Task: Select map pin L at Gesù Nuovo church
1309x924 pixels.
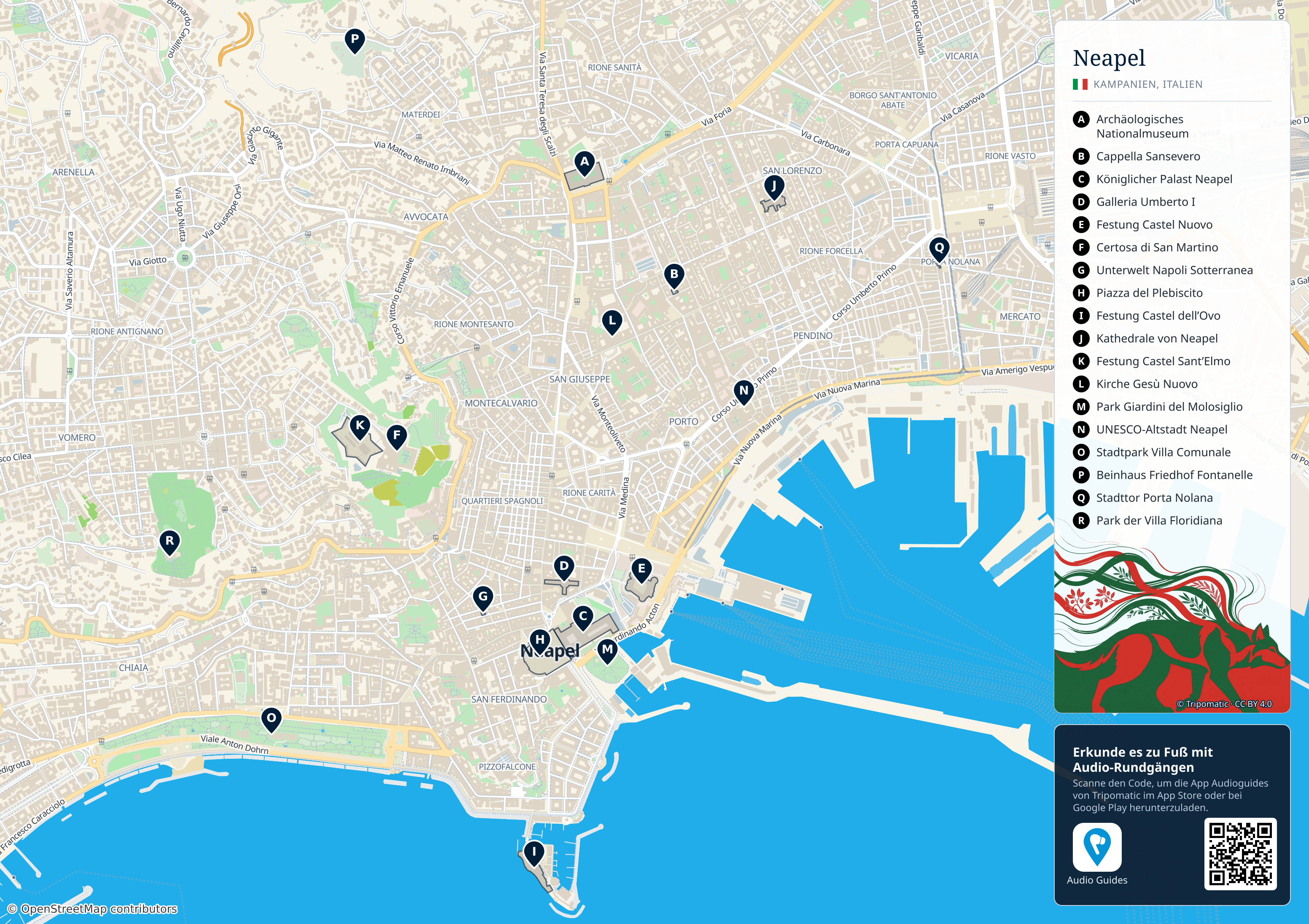Action: [x=612, y=322]
